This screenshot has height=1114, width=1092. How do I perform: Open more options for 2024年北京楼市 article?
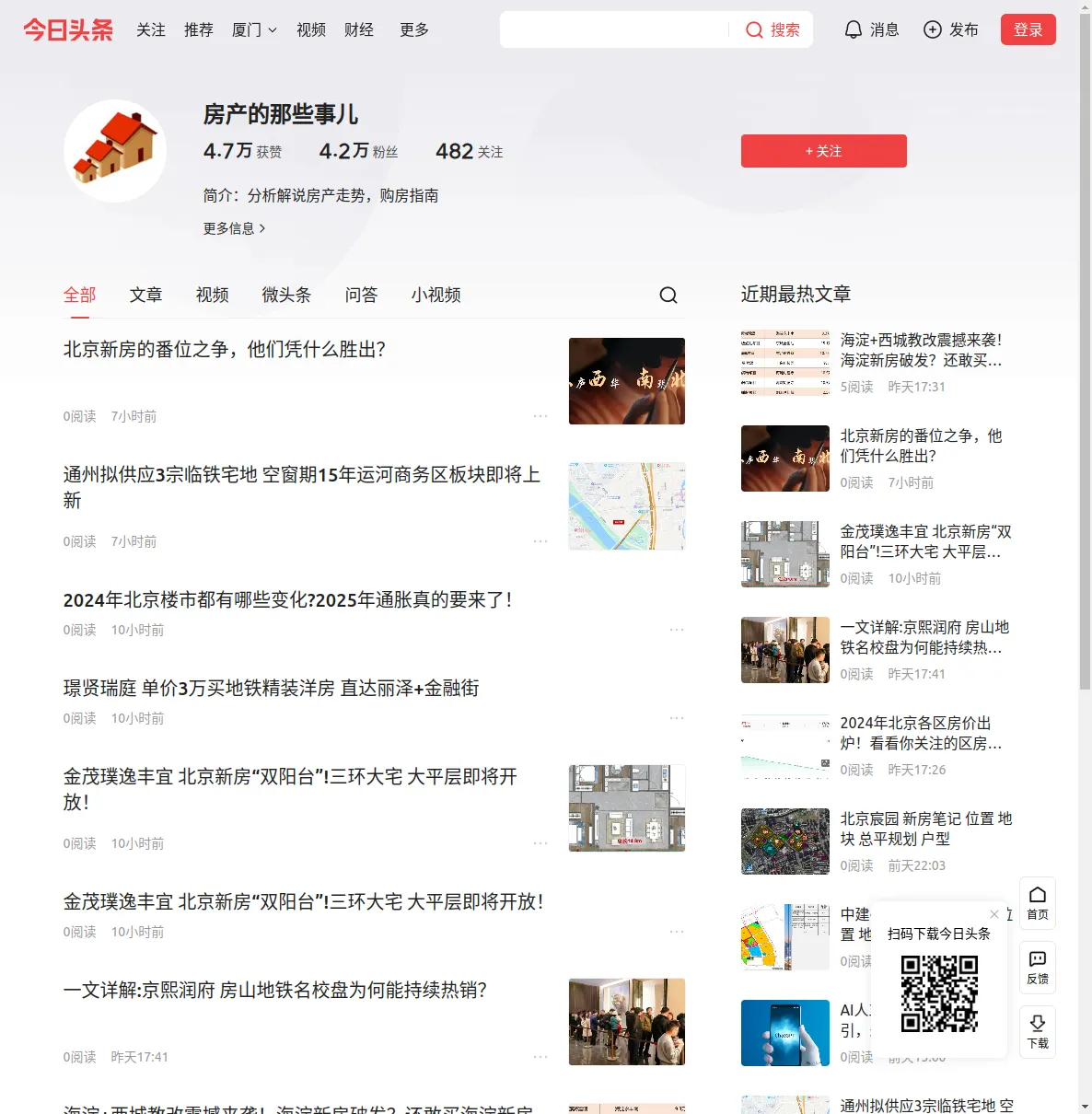[677, 630]
